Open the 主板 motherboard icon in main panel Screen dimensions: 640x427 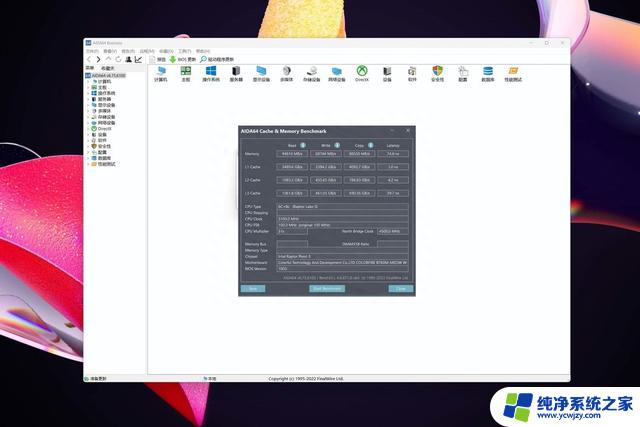tap(186, 74)
